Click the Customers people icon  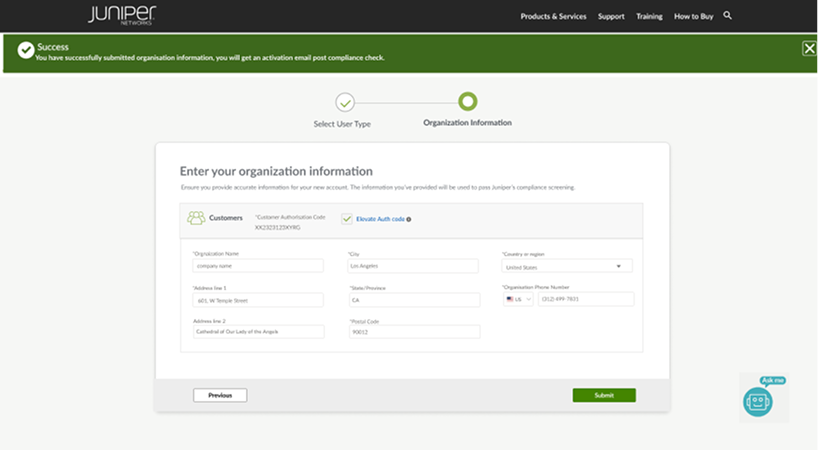(196, 218)
